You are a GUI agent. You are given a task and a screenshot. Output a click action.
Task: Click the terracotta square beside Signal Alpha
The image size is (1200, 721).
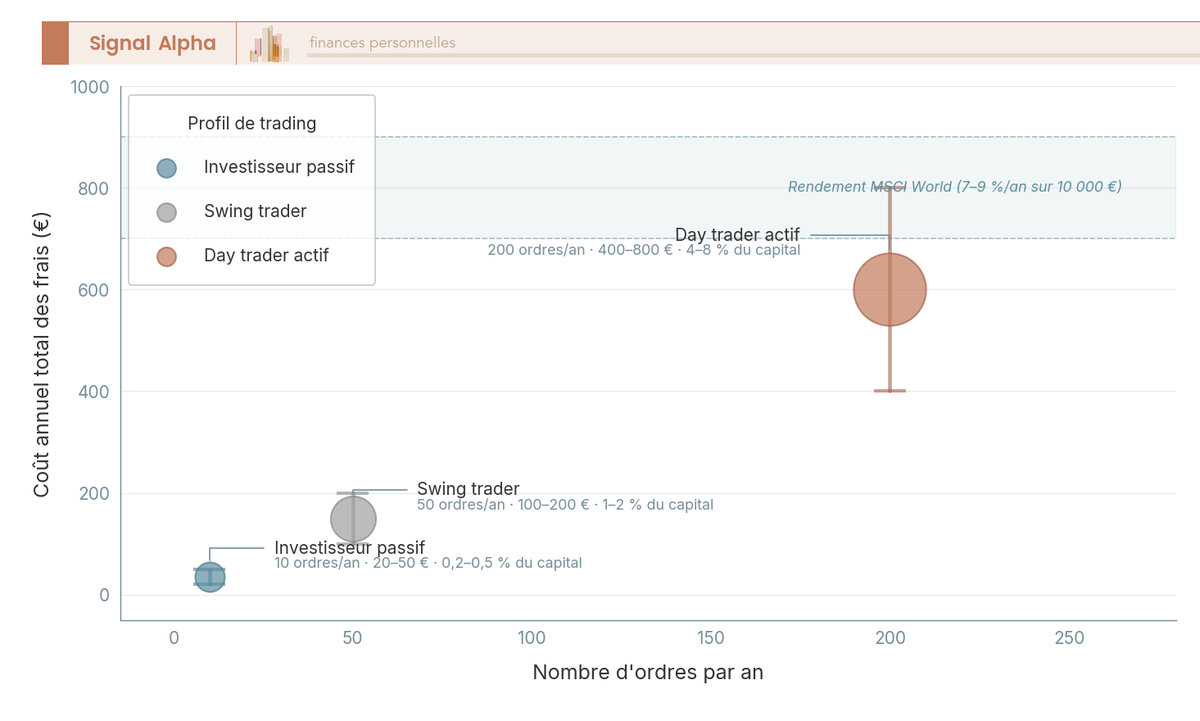55,43
